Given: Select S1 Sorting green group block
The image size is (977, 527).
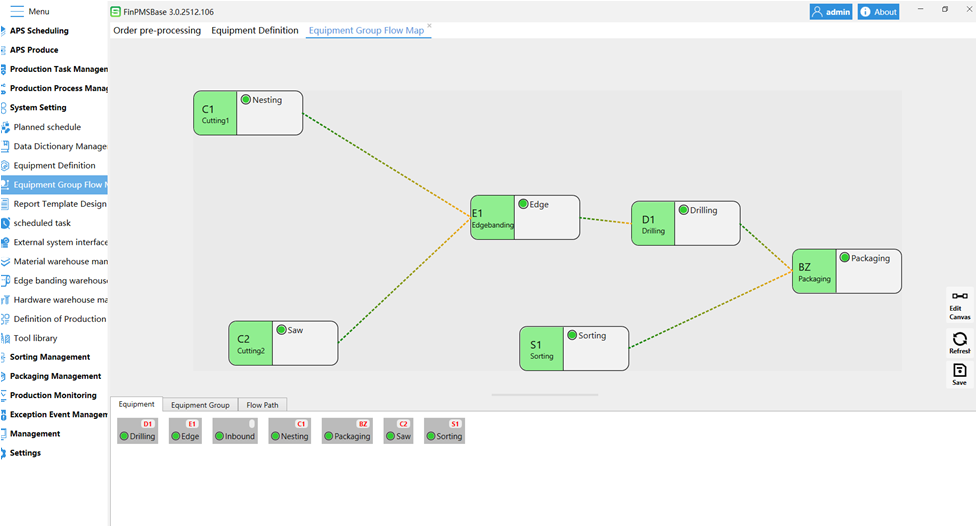Looking at the screenshot, I should point(541,349).
